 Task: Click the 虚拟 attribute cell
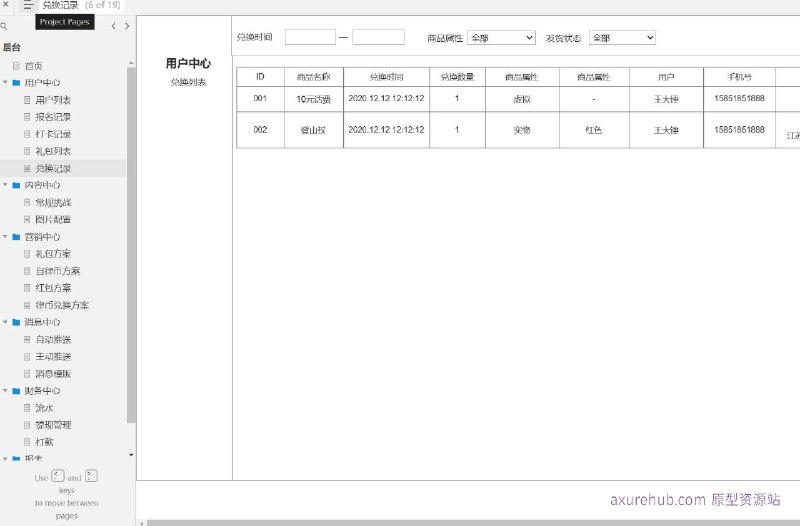pyautogui.click(x=522, y=99)
